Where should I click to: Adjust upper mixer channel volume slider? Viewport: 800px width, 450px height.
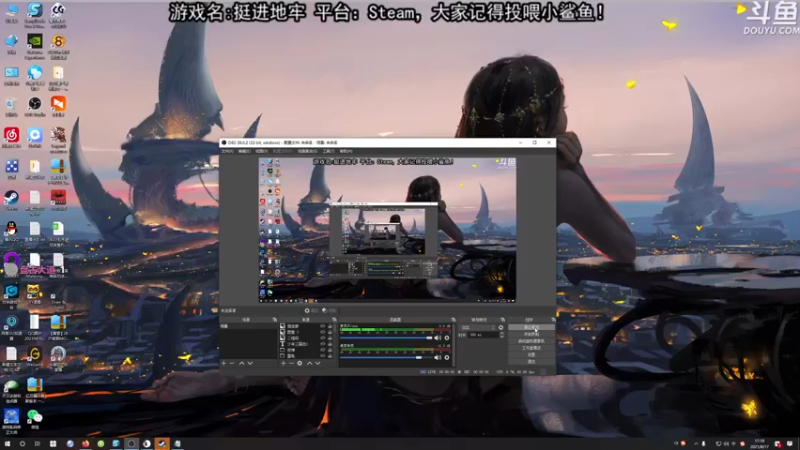point(386,338)
